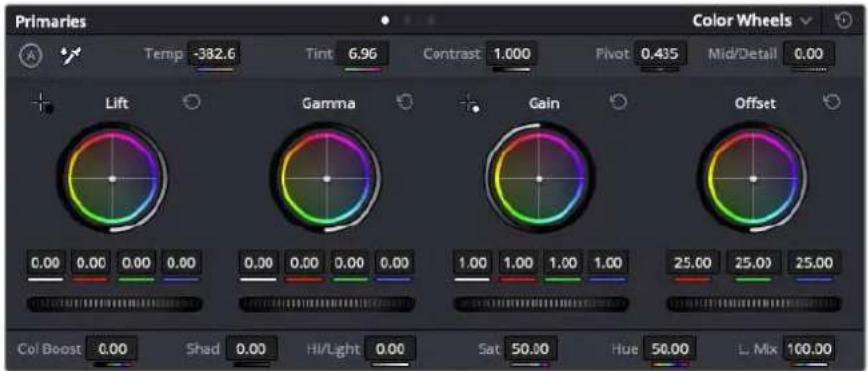The width and height of the screenshot is (868, 371).
Task: Select the Gain red value field
Action: point(518,263)
